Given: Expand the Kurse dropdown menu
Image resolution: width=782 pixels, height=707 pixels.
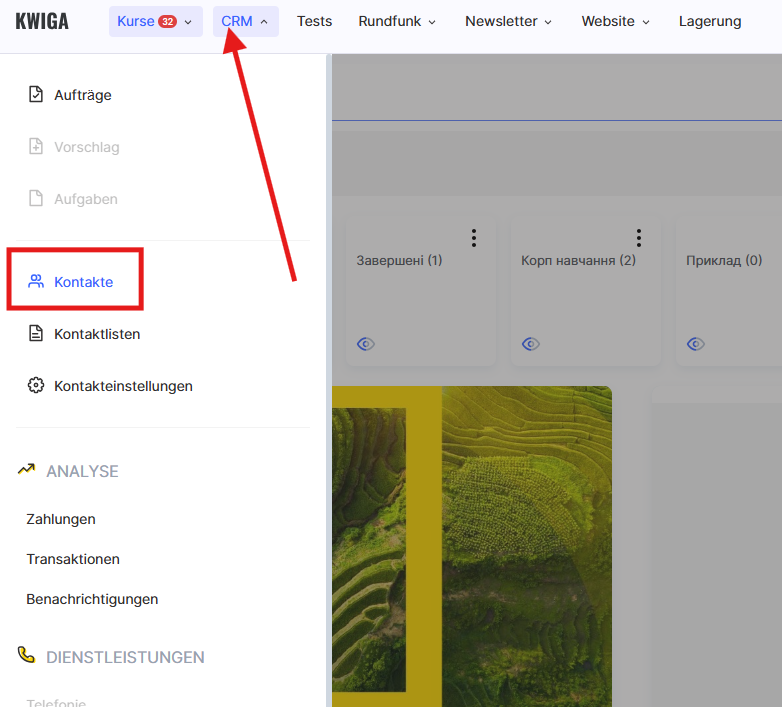Looking at the screenshot, I should (155, 21).
